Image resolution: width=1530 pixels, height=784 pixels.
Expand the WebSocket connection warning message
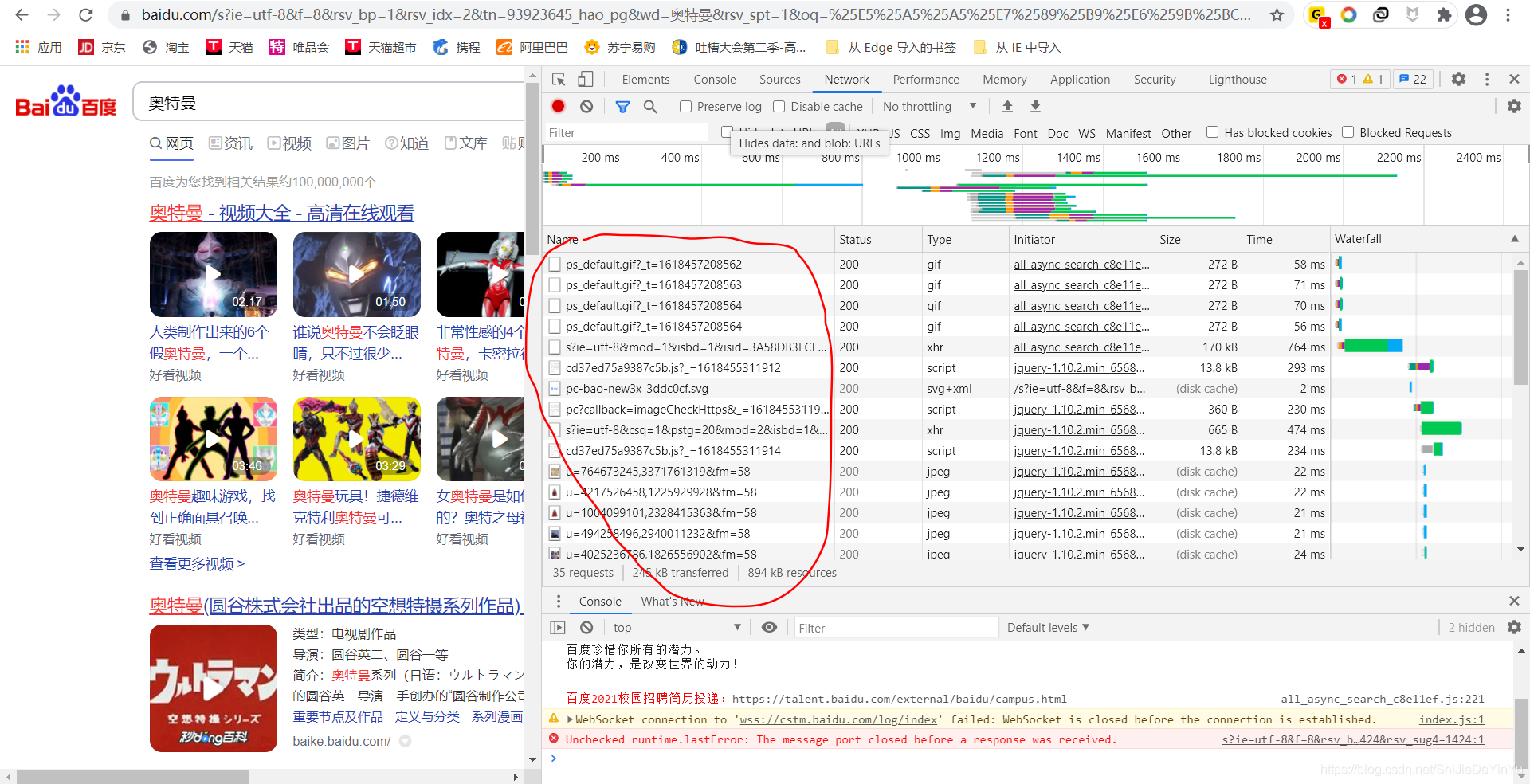[x=570, y=719]
